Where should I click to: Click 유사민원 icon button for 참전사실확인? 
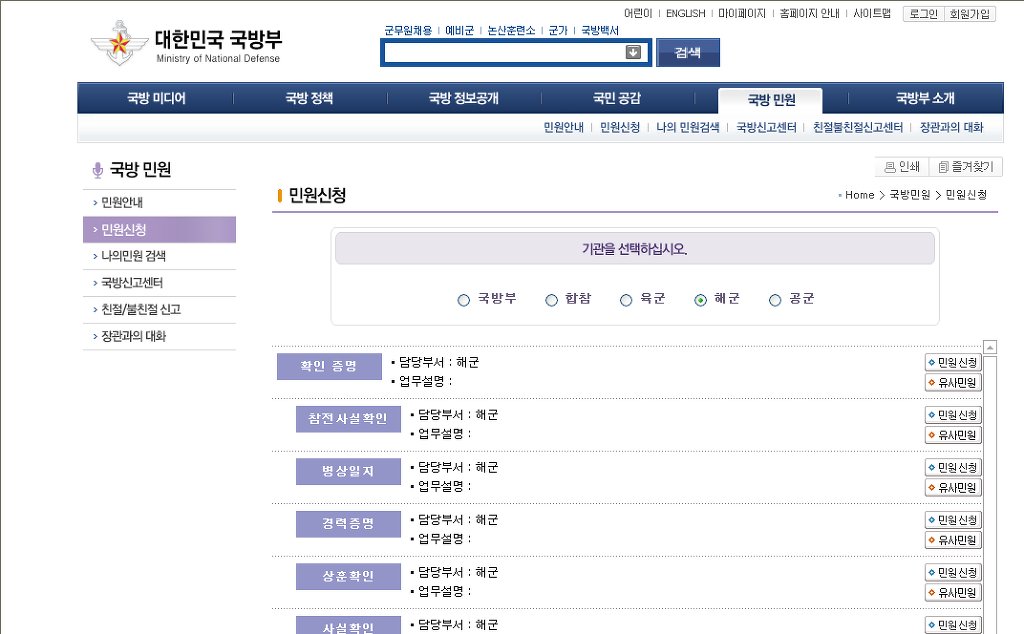click(x=953, y=435)
